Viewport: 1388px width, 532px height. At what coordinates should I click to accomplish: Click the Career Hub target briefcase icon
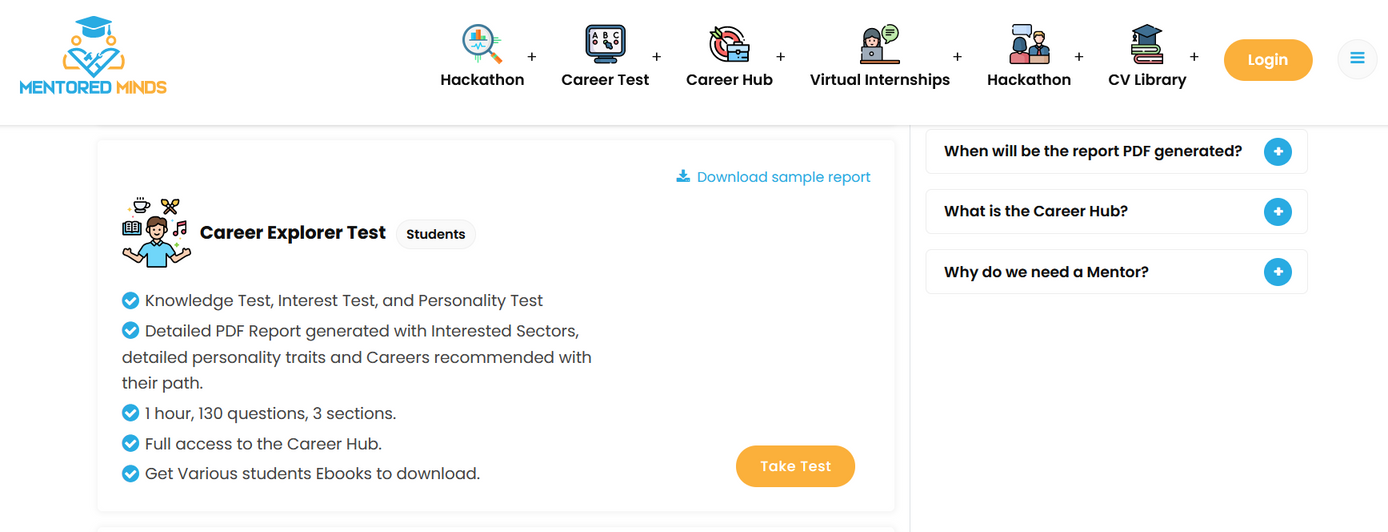pos(729,44)
